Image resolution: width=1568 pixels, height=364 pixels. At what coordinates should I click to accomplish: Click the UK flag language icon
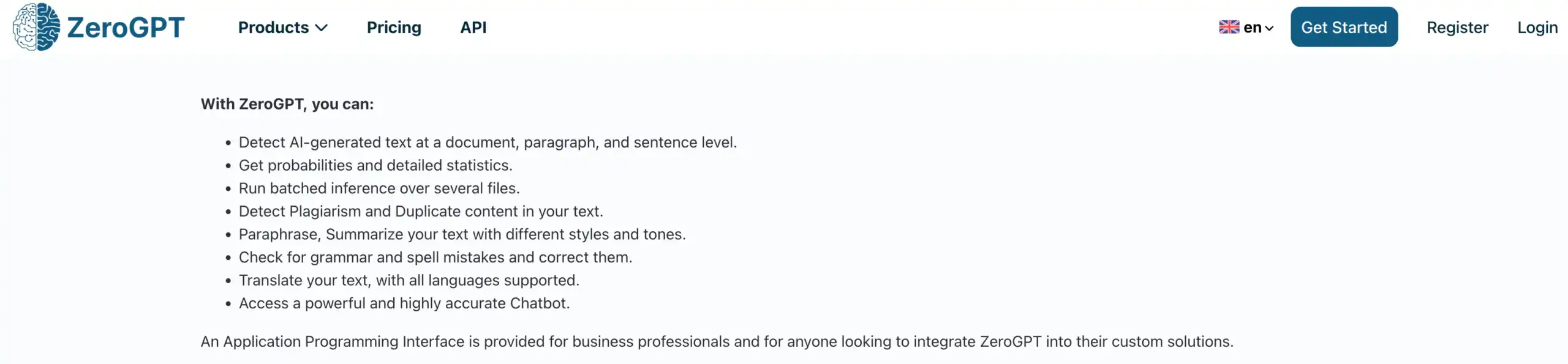(1229, 28)
